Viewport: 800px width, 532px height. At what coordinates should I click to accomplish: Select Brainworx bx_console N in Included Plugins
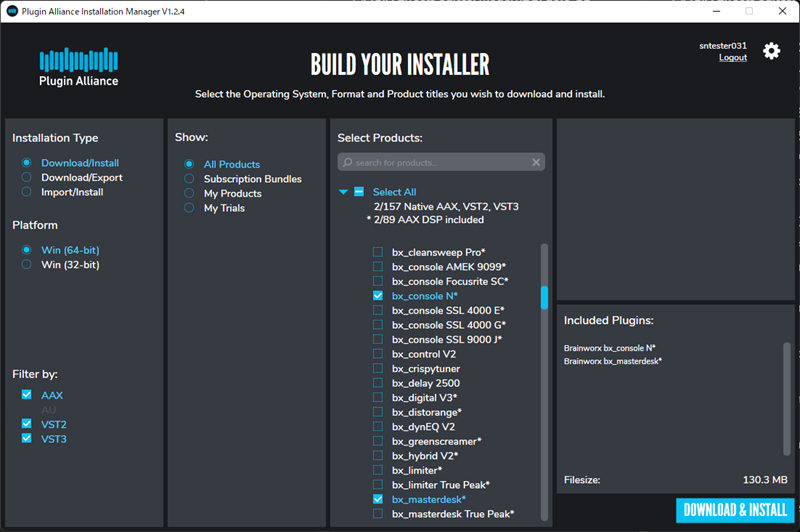click(x=610, y=348)
